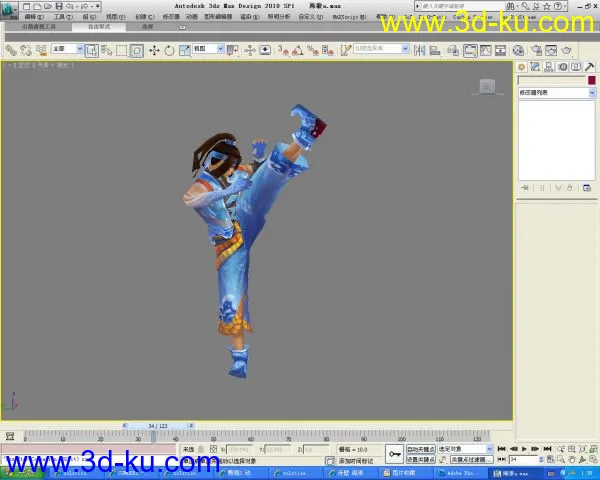Toggle Set Key mode button
This screenshot has height=480, width=600.
coord(421,459)
